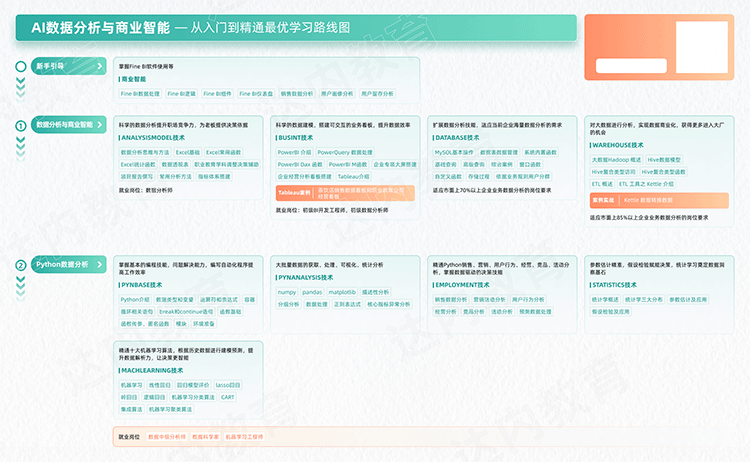Click the pandas tag
Viewport: 750px width, 462px height.
[x=312, y=292]
